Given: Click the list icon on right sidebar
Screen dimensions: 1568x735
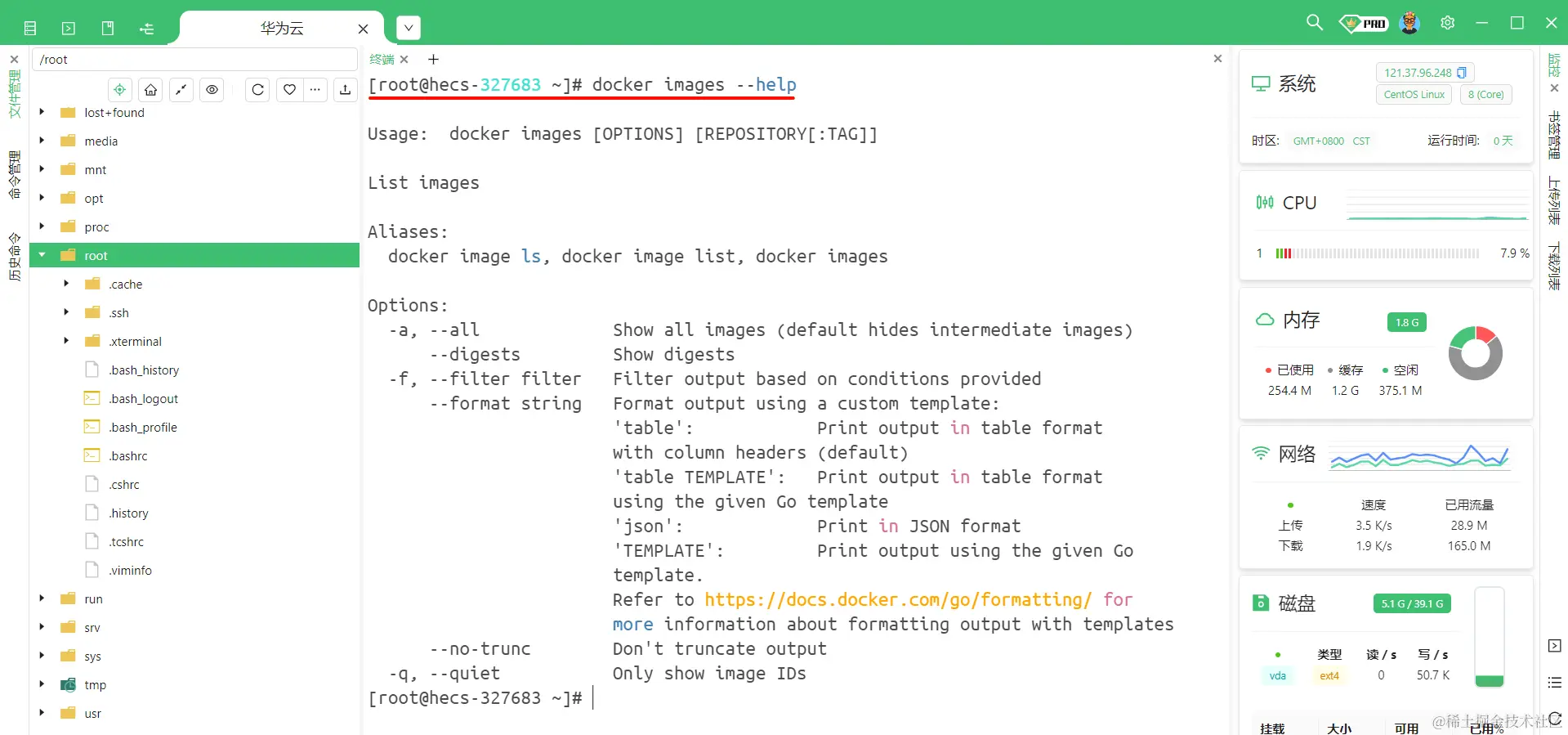Looking at the screenshot, I should [1555, 683].
